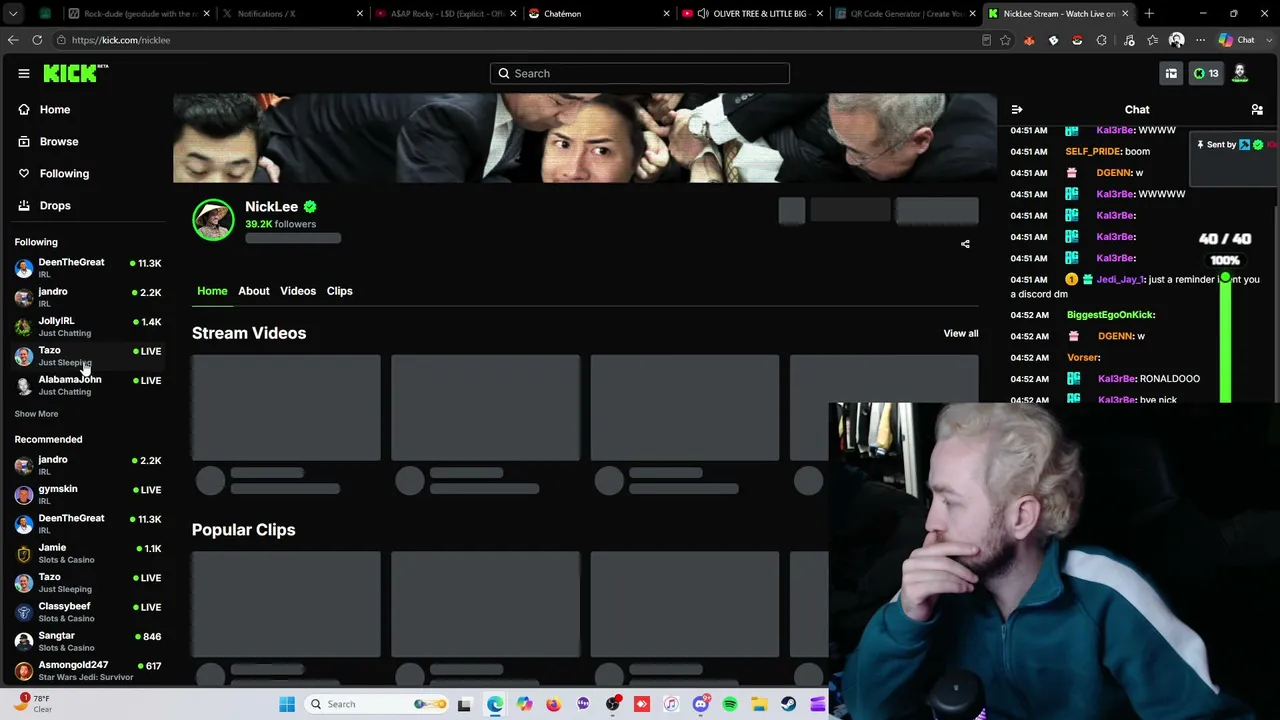The height and width of the screenshot is (720, 1280).
Task: Open AlabamaJohn in the Following list
Action: coord(88,385)
